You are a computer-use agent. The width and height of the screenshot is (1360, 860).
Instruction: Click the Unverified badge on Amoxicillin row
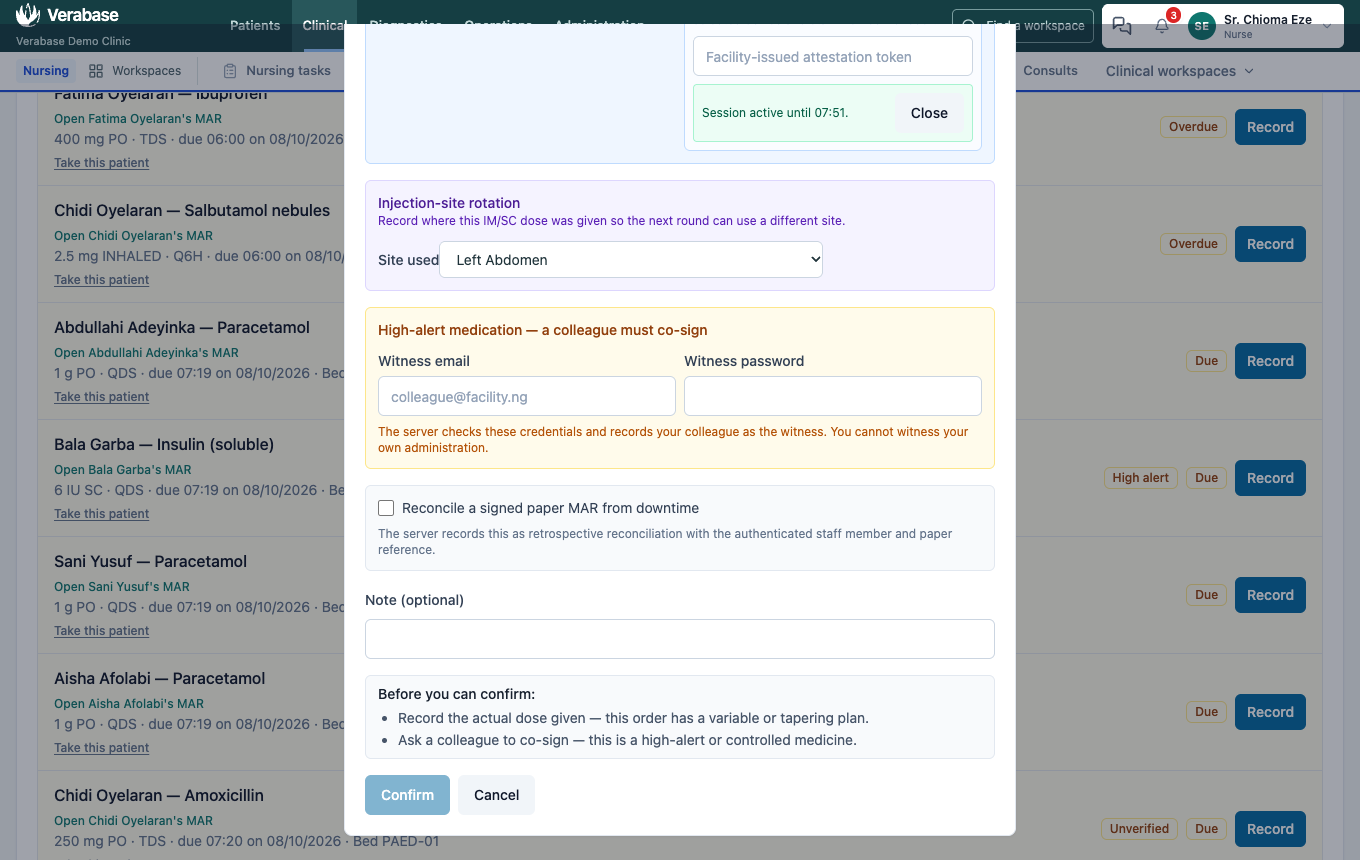pos(1139,829)
